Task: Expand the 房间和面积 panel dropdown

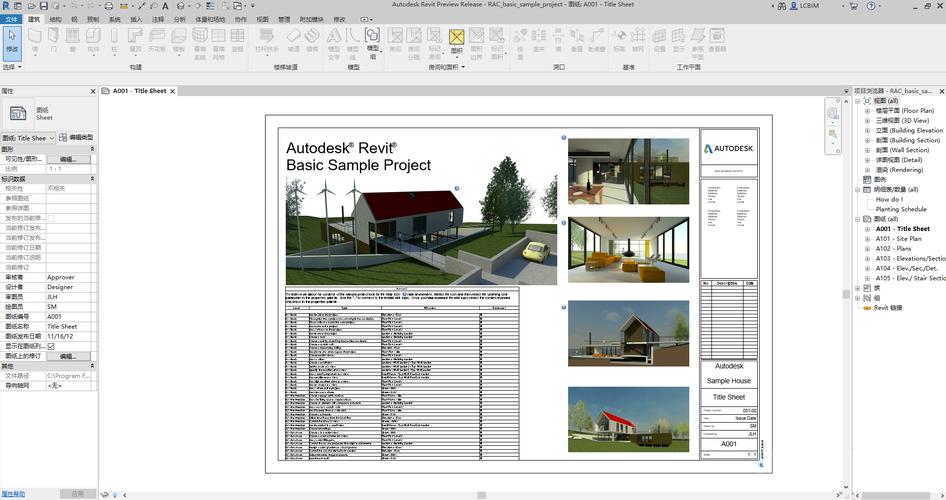Action: point(446,67)
